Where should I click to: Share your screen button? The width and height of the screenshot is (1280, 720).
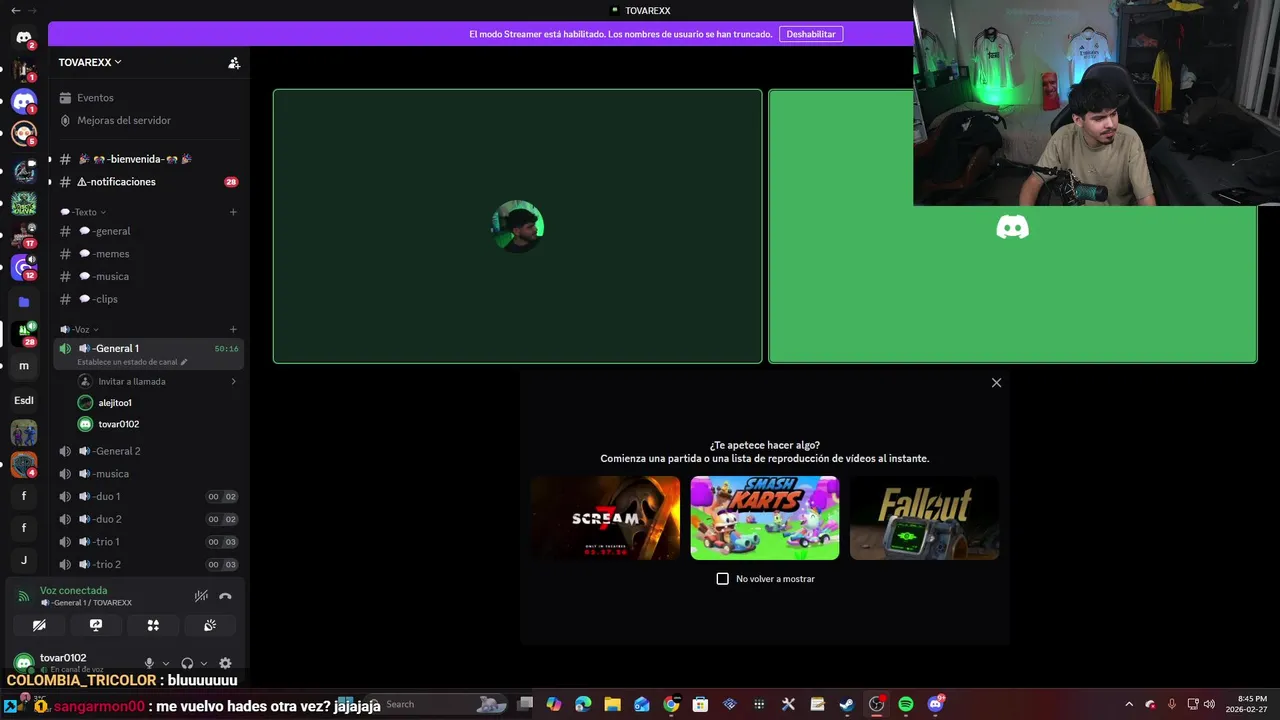[x=96, y=625]
